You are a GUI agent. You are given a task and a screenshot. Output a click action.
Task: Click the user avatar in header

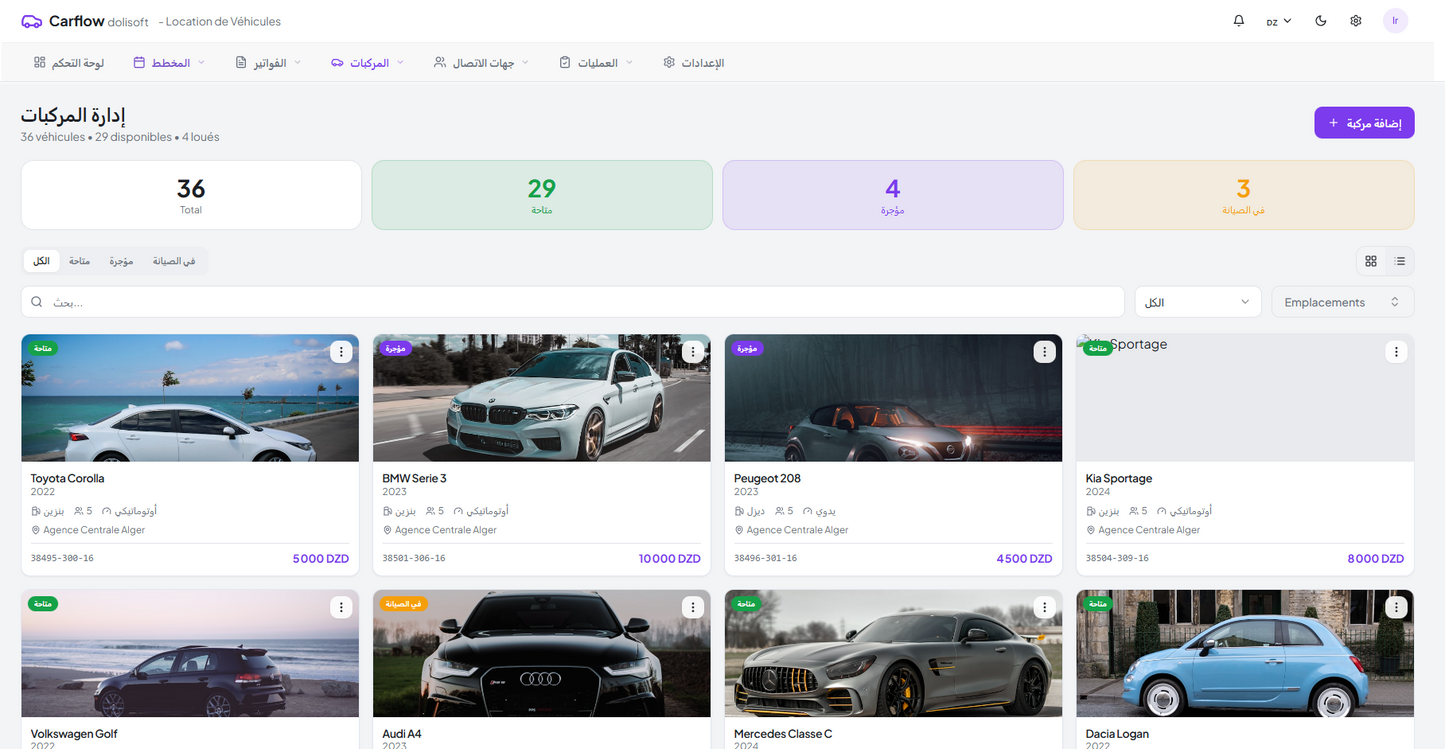coord(1395,21)
